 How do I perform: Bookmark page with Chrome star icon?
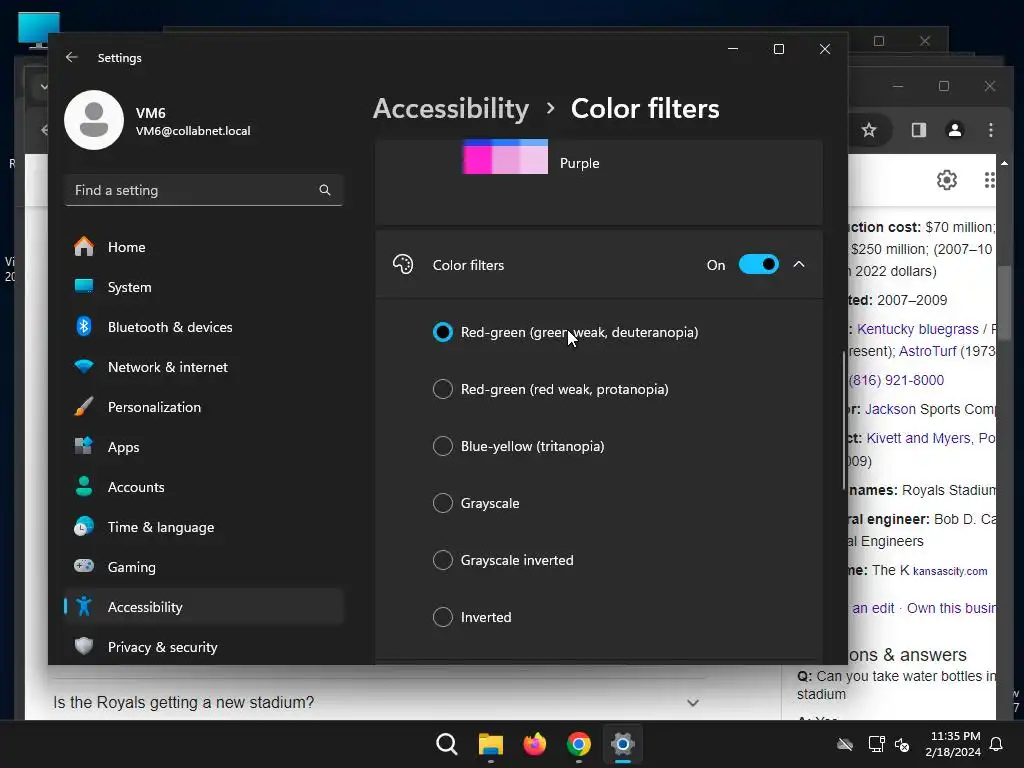pos(869,130)
